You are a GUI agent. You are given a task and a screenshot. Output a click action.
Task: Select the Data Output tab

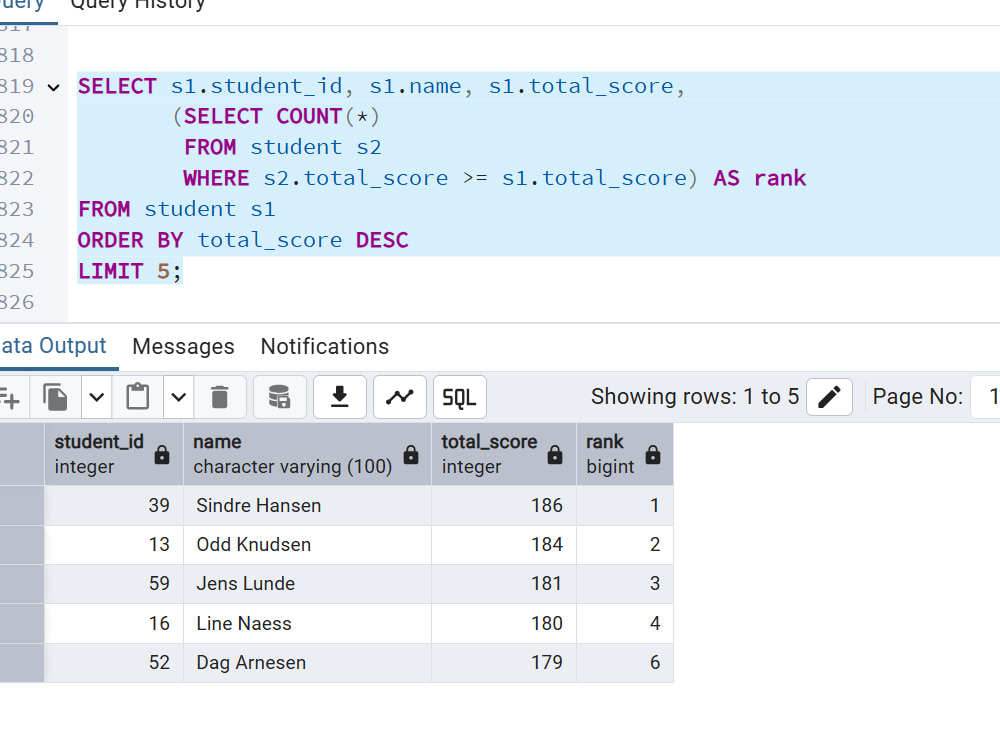pyautogui.click(x=54, y=346)
